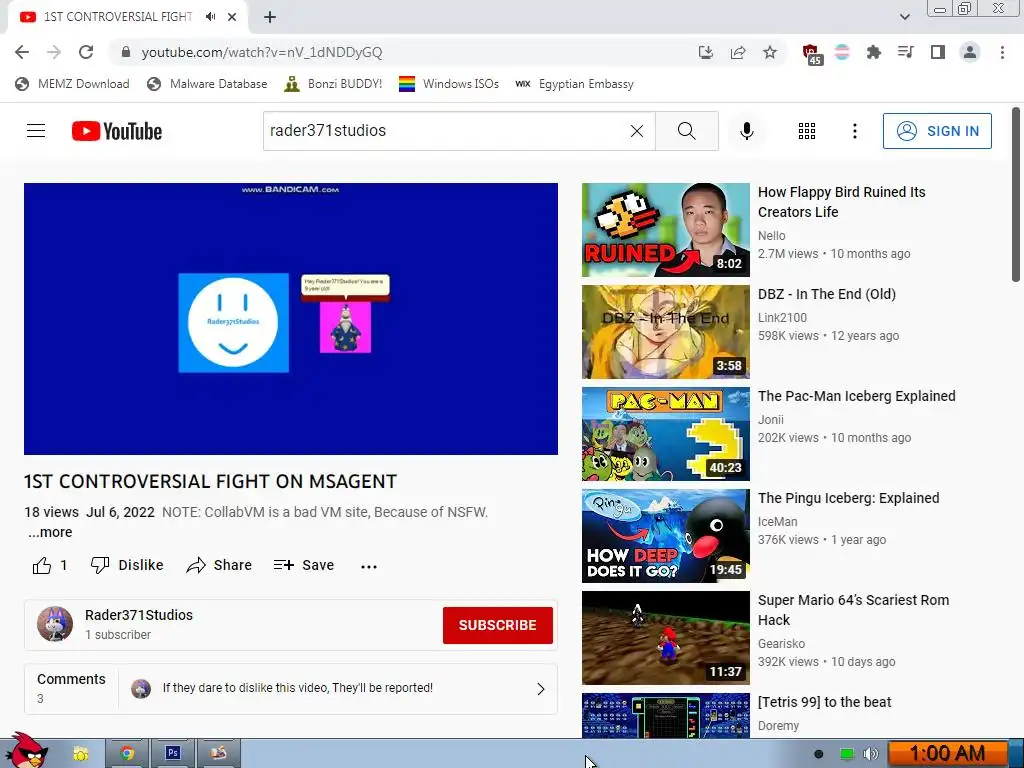Clear the search query with the X
This screenshot has width=1024, height=768.
pyautogui.click(x=637, y=131)
